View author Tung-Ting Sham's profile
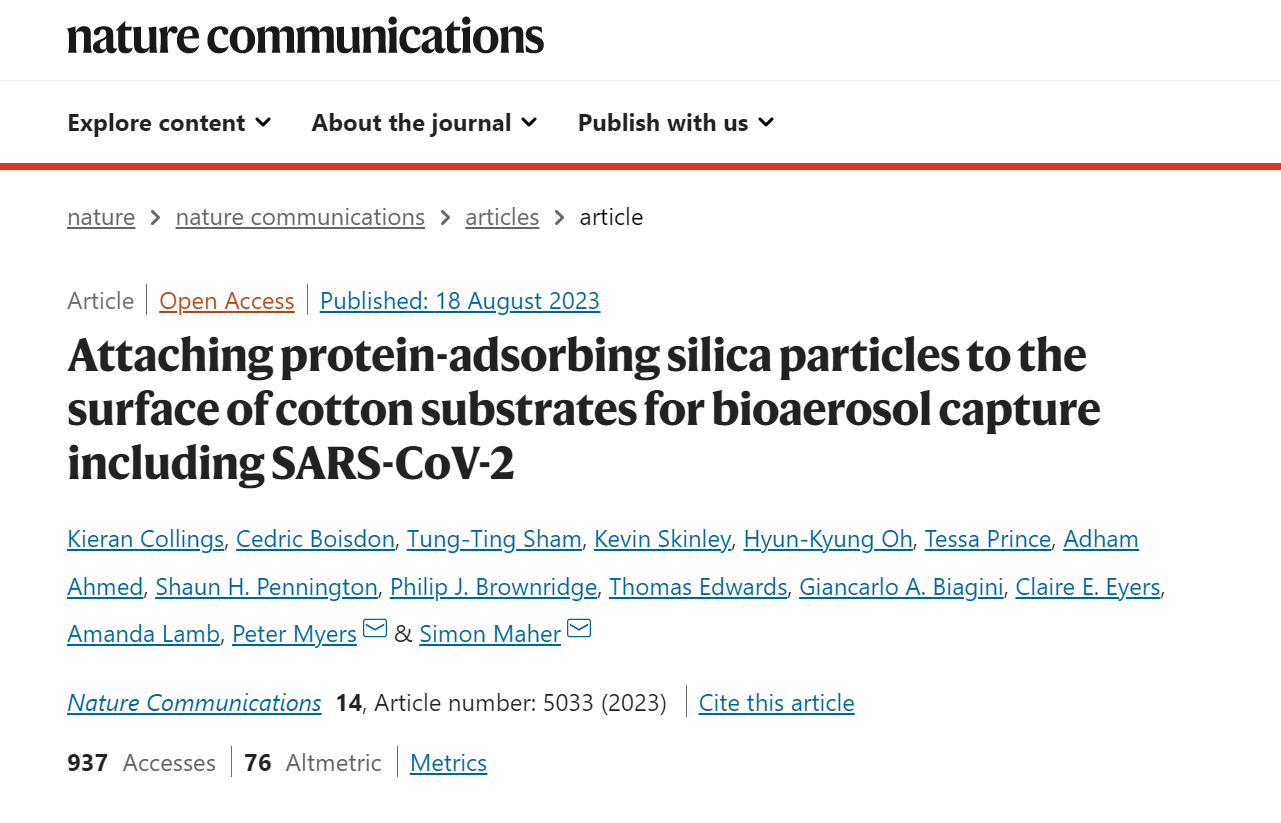The height and width of the screenshot is (823, 1281). [x=494, y=540]
